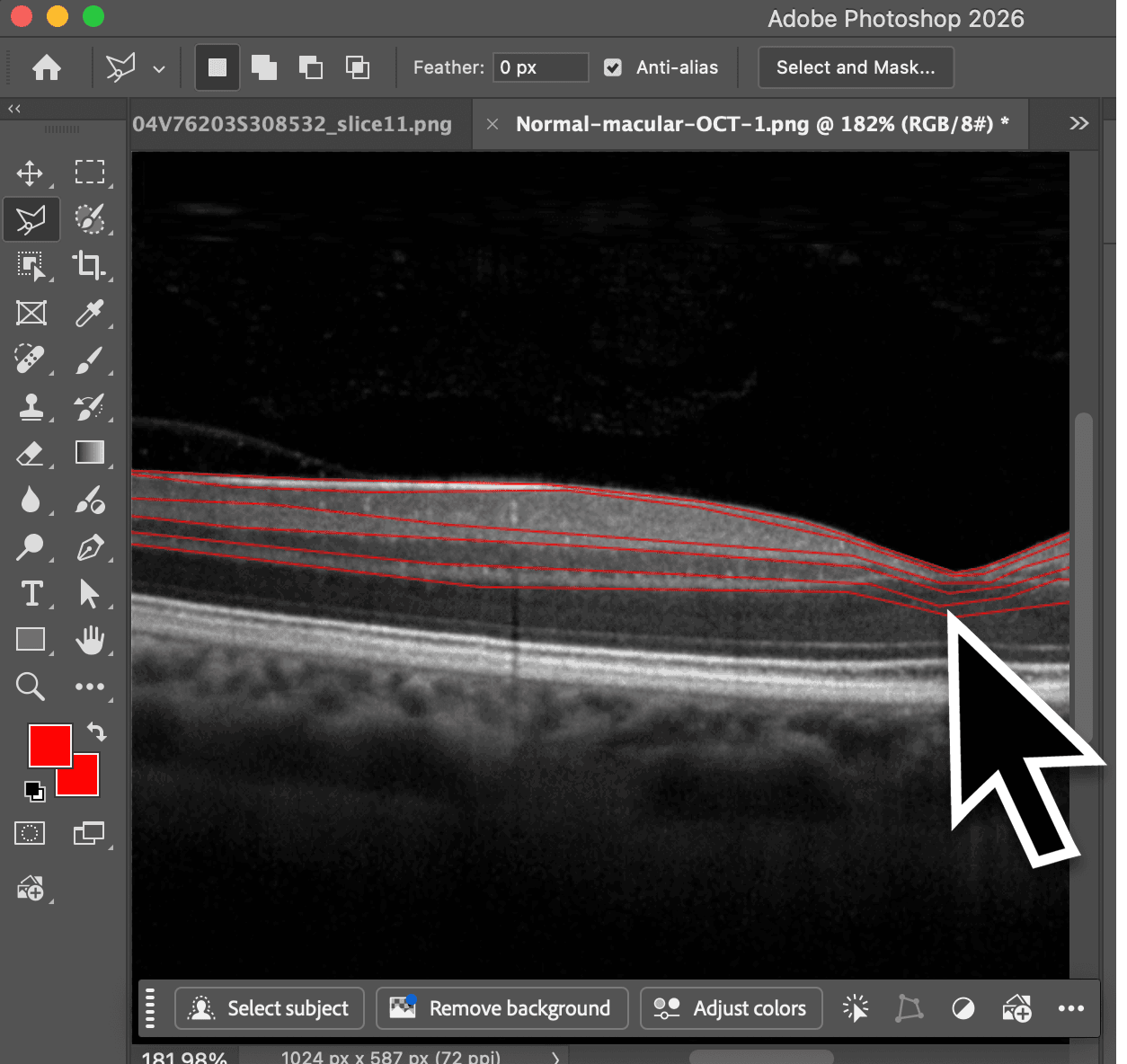Screen dimensions: 1127x1064
Task: Close the Normal-macular-OCT-1.png tab
Action: click(493, 124)
